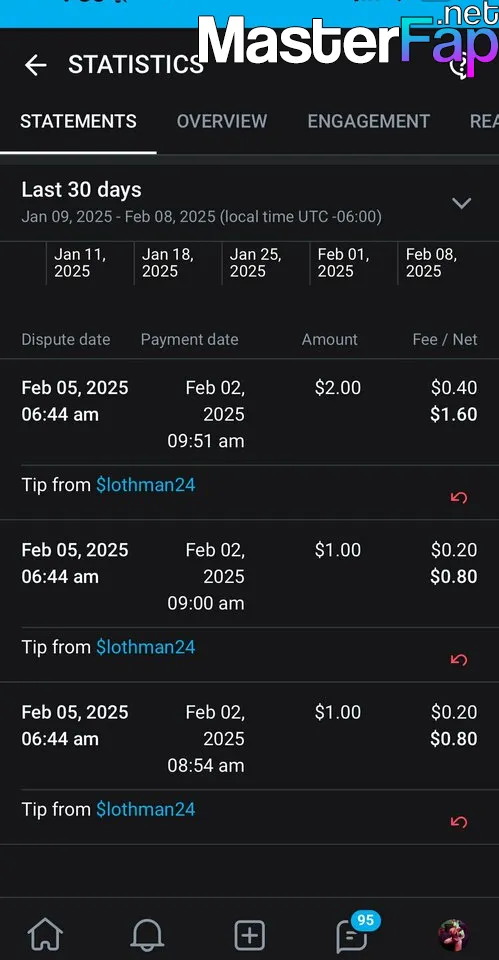This screenshot has height=960, width=499.
Task: Tap red undo icon on 08:54 am tip
Action: (x=459, y=822)
